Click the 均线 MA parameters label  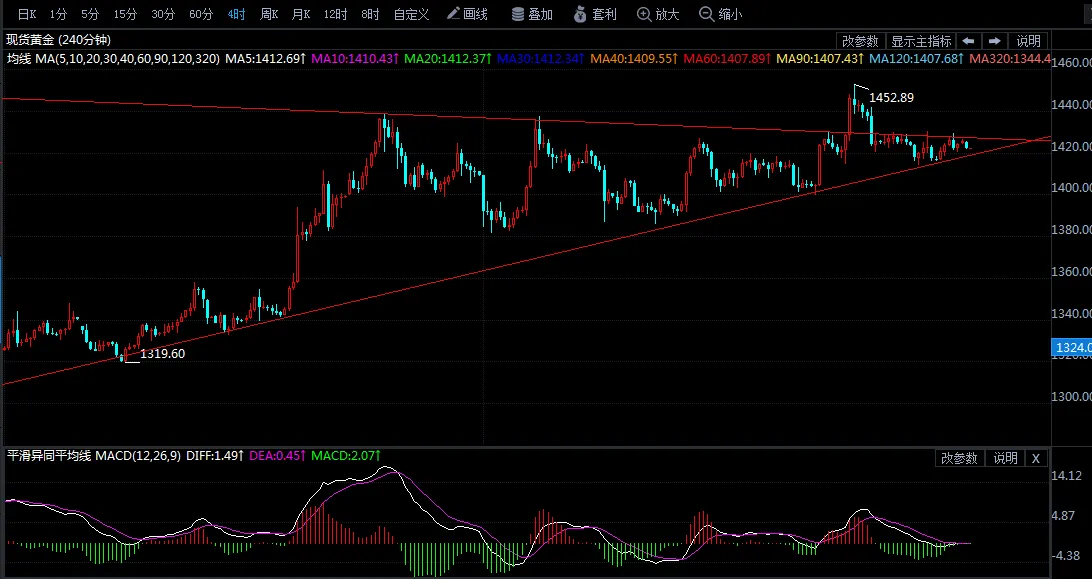click(x=113, y=59)
